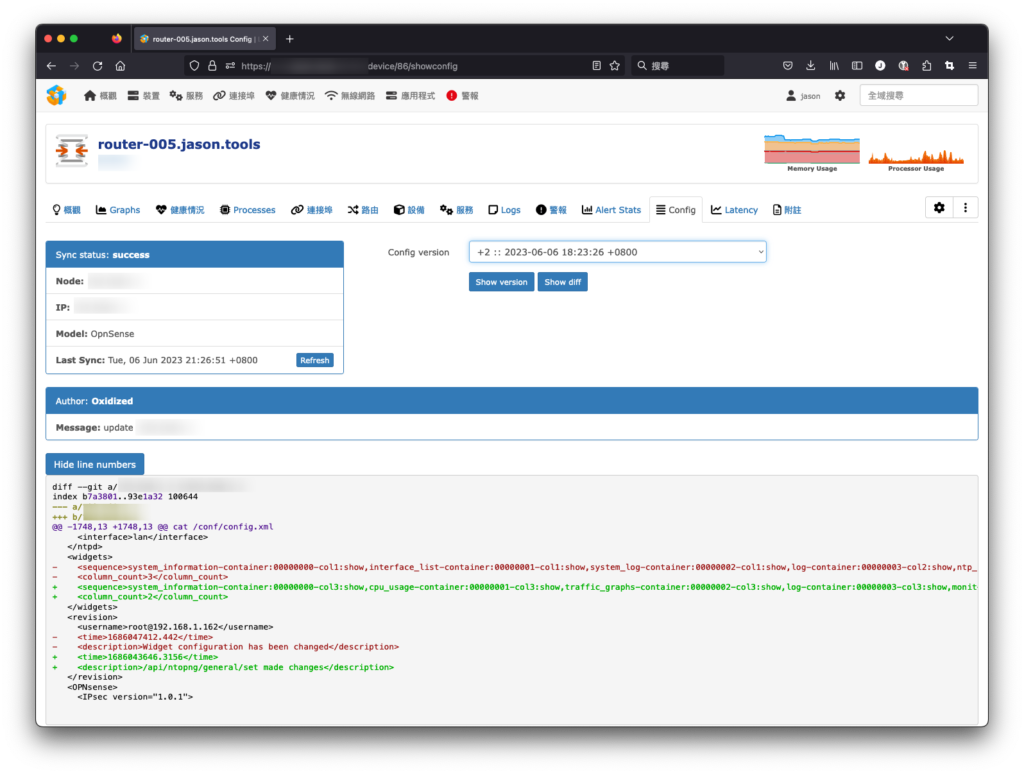
Task: Switch to the Graphs tab
Action: 118,210
